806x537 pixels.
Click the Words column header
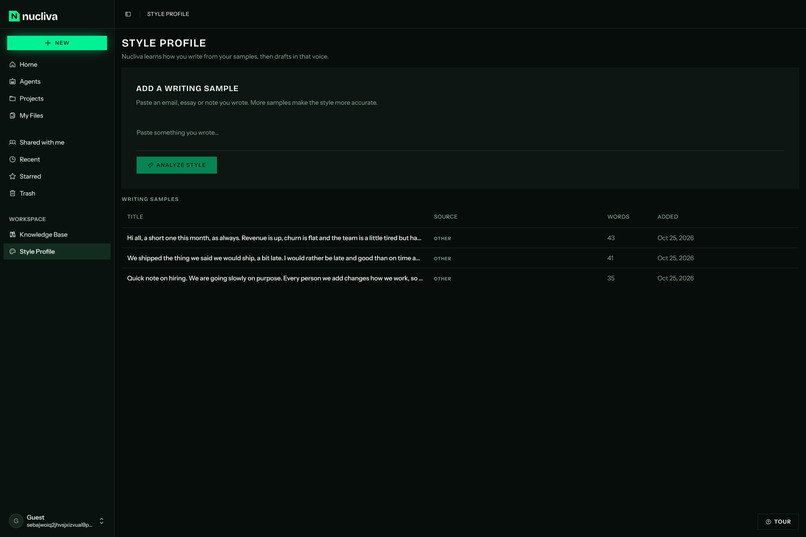click(618, 217)
